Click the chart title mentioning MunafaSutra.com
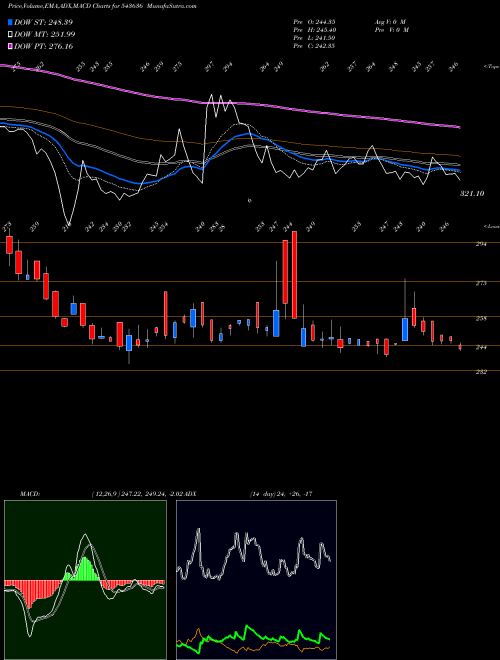Screen dimensions: 500x660 pos(102,6)
